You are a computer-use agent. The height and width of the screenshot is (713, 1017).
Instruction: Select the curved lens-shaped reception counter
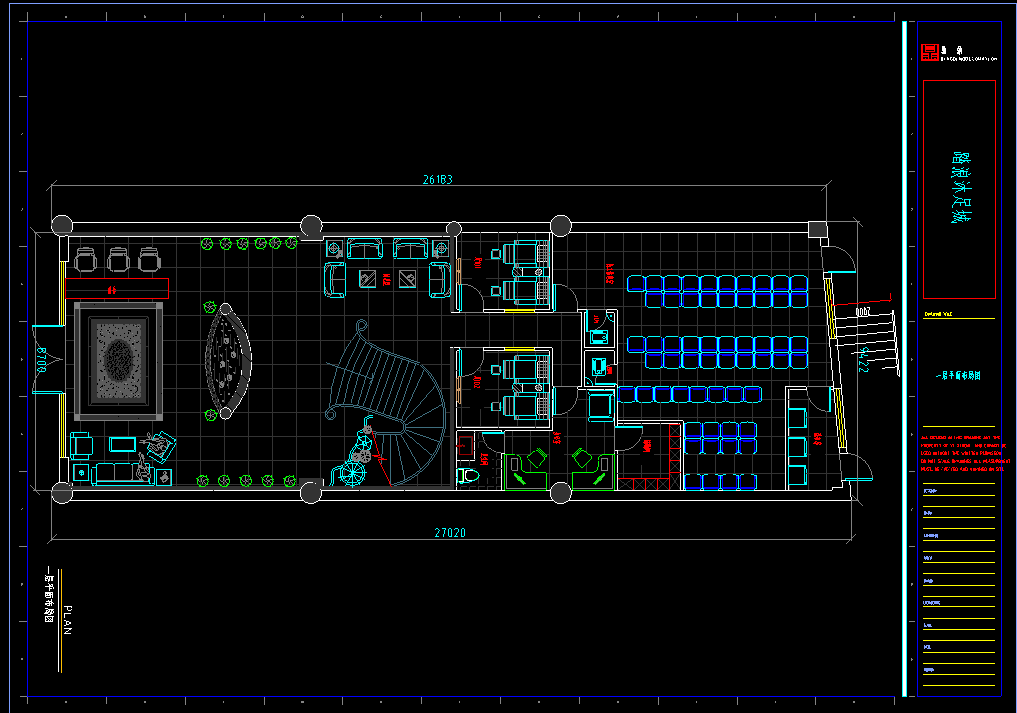[x=228, y=360]
